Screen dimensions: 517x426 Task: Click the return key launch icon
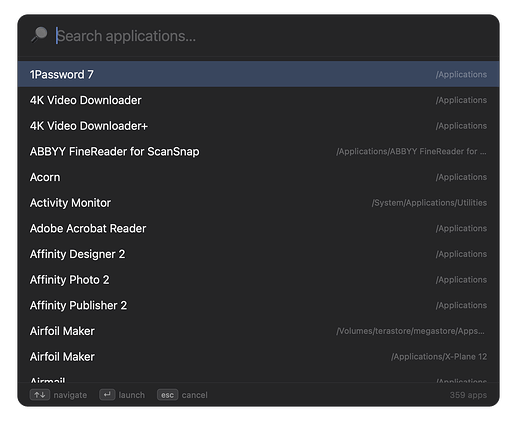[x=107, y=395]
